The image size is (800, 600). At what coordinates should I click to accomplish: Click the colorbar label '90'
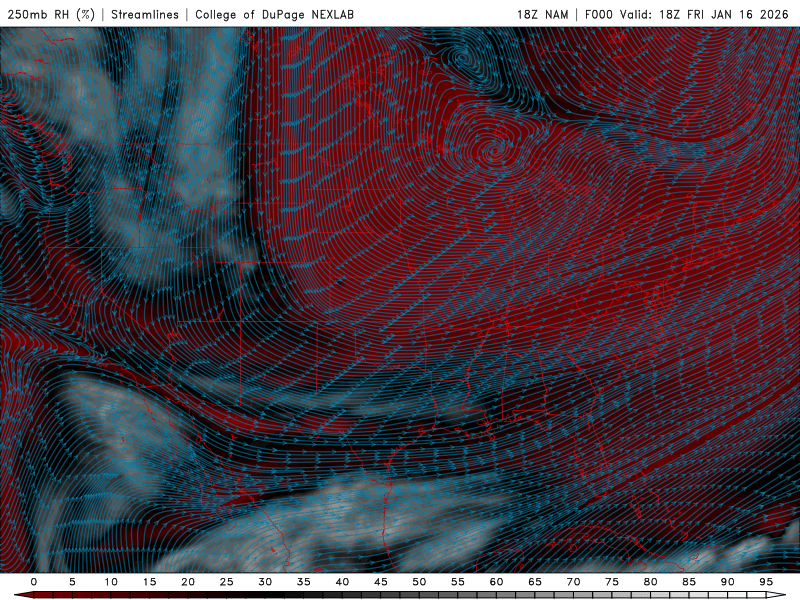[x=727, y=582]
